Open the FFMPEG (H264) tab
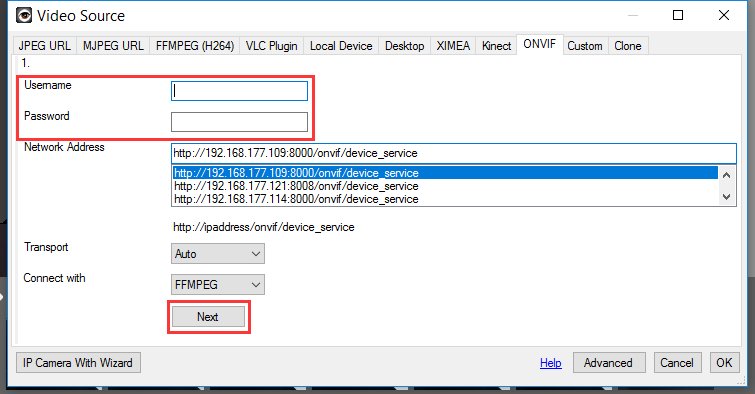 pyautogui.click(x=195, y=46)
